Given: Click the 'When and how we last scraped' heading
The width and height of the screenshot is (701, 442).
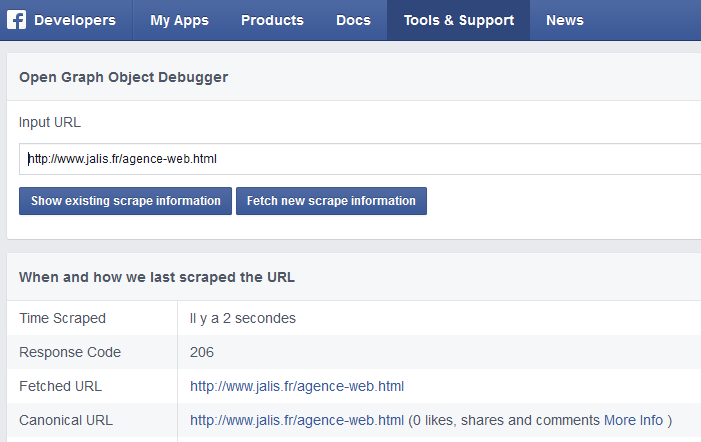Looking at the screenshot, I should (157, 277).
